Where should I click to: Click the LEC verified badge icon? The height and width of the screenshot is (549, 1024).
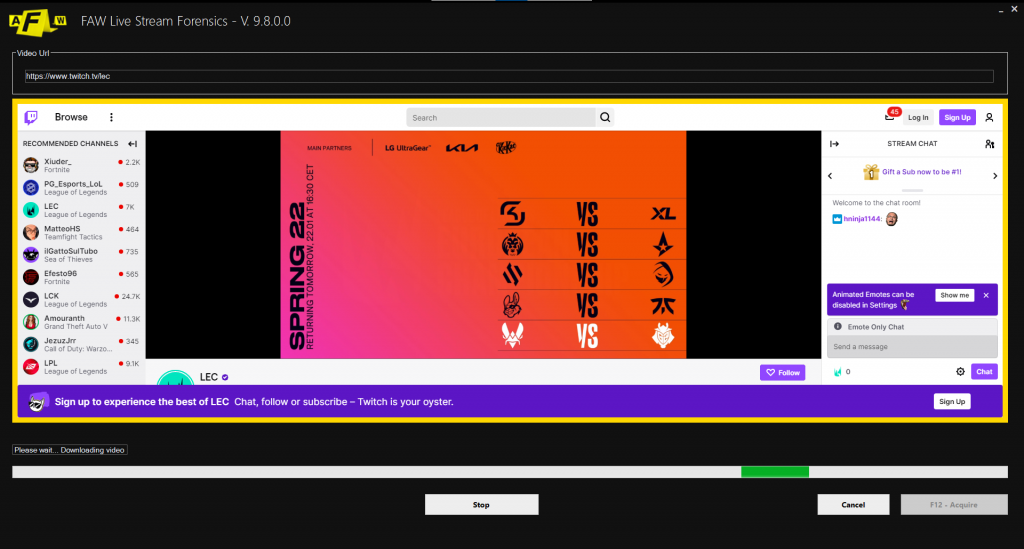tap(225, 377)
